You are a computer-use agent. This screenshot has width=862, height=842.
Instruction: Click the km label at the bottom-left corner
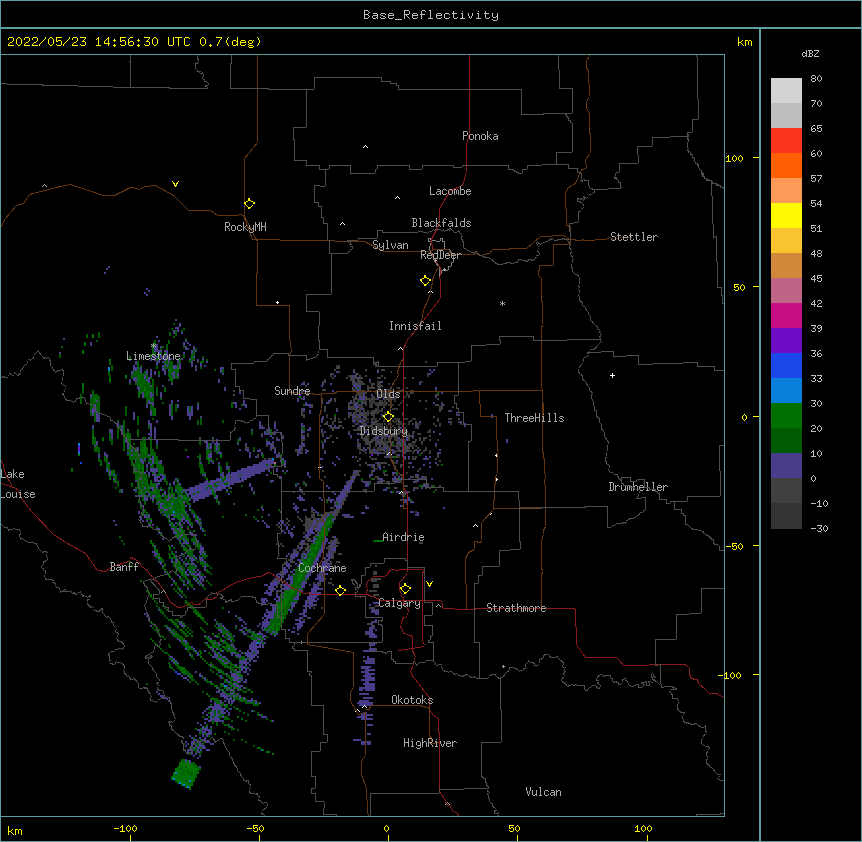pyautogui.click(x=15, y=830)
